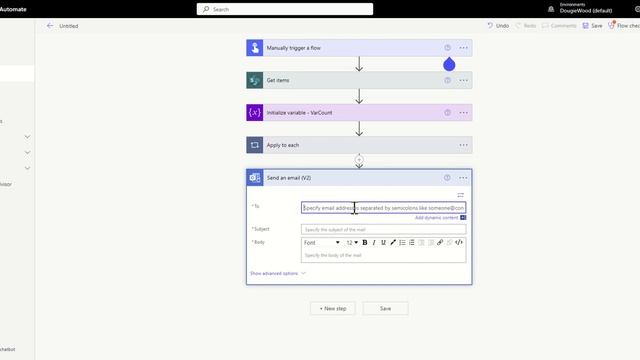Open help for the Get items step
Viewport: 640px width, 360px height.
447,80
